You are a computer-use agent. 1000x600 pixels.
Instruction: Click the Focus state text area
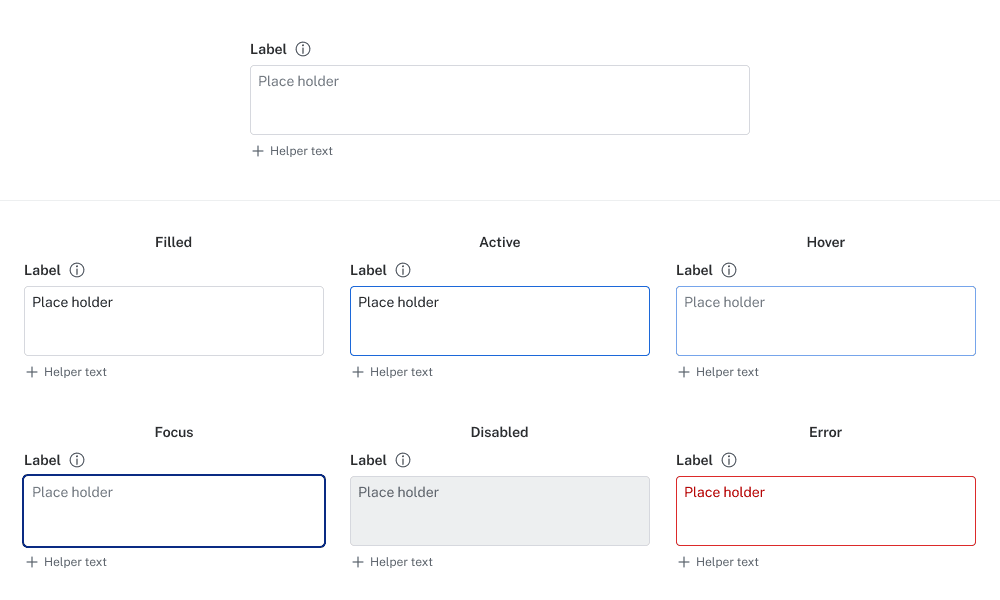click(173, 511)
